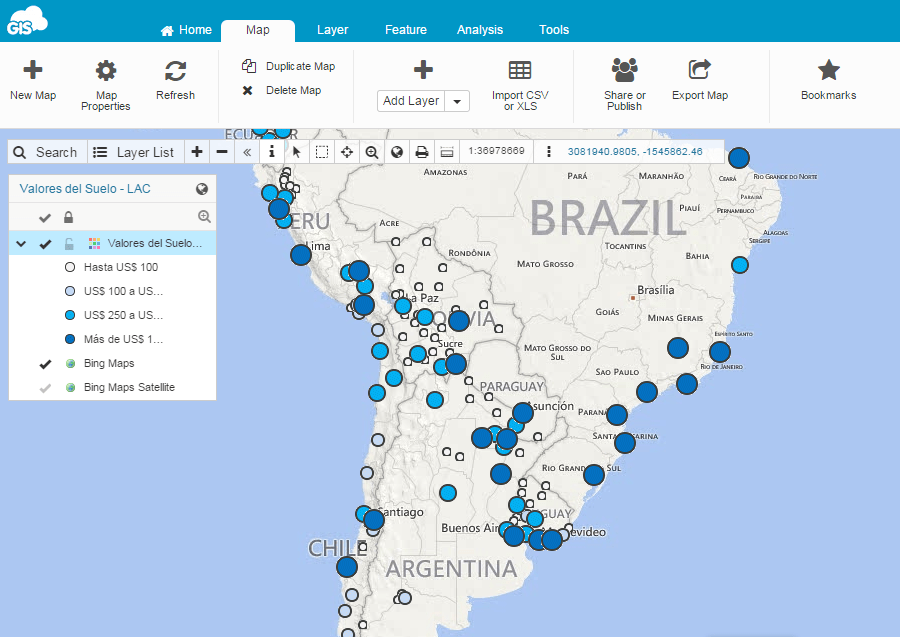Image resolution: width=900 pixels, height=637 pixels.
Task: Open the Search panel in the sidebar
Action: 46,152
